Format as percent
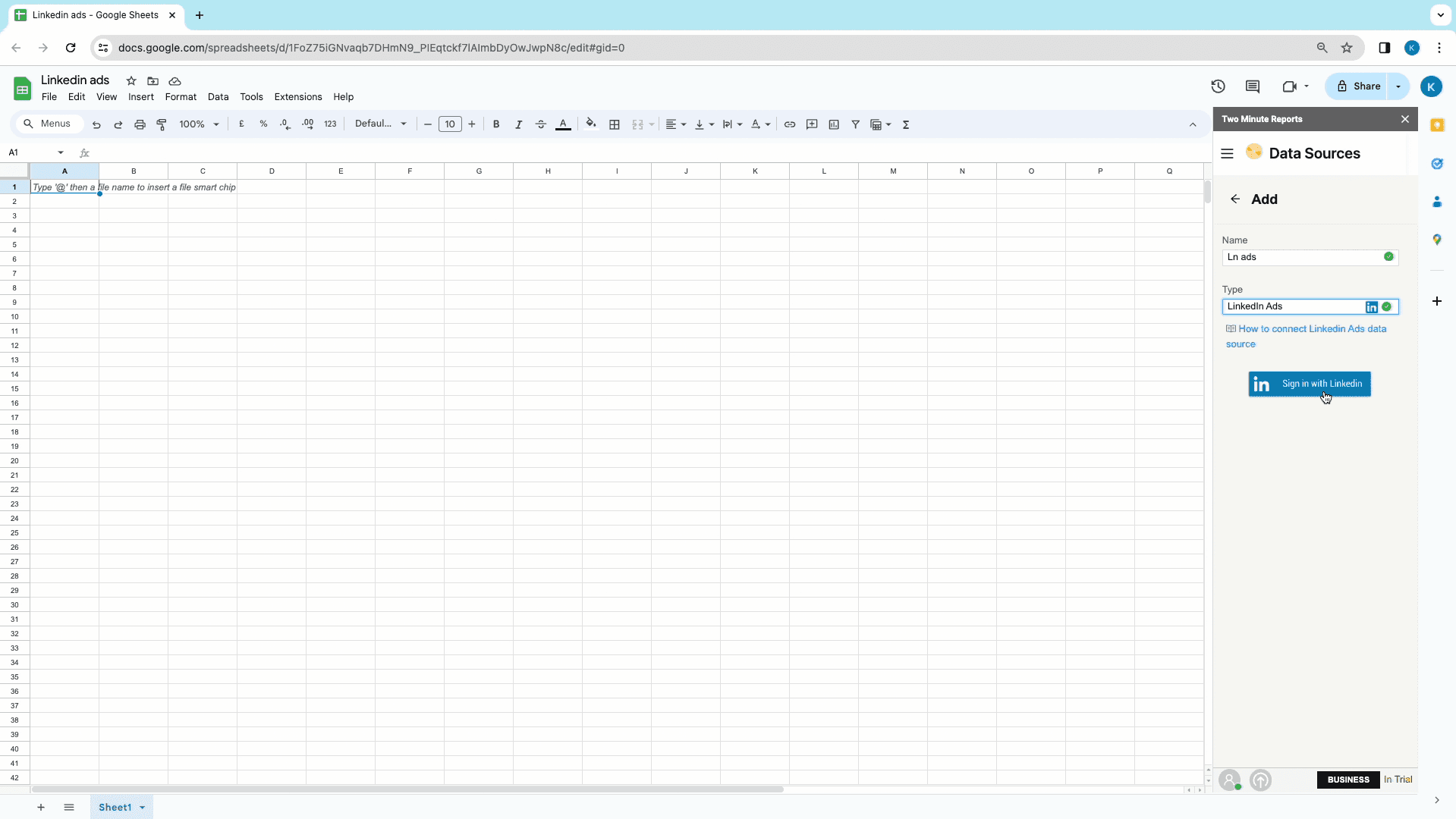 pyautogui.click(x=263, y=124)
